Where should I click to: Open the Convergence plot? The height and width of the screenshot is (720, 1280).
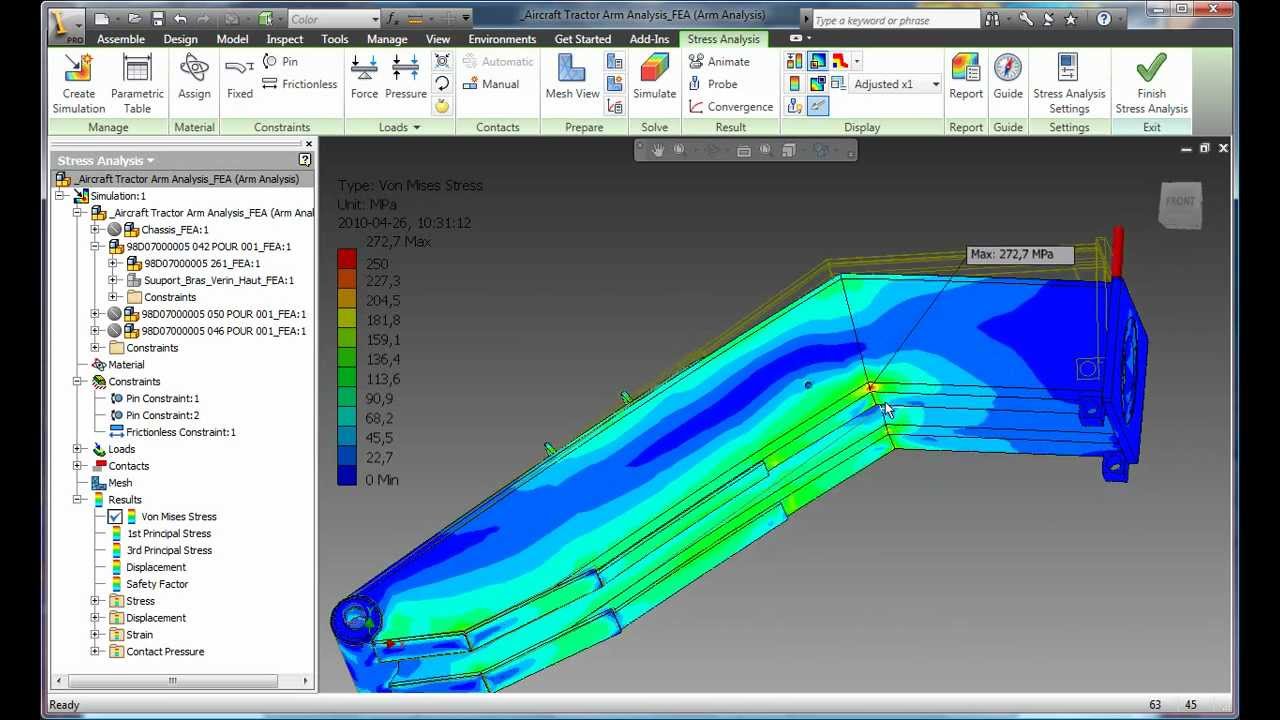(x=731, y=106)
